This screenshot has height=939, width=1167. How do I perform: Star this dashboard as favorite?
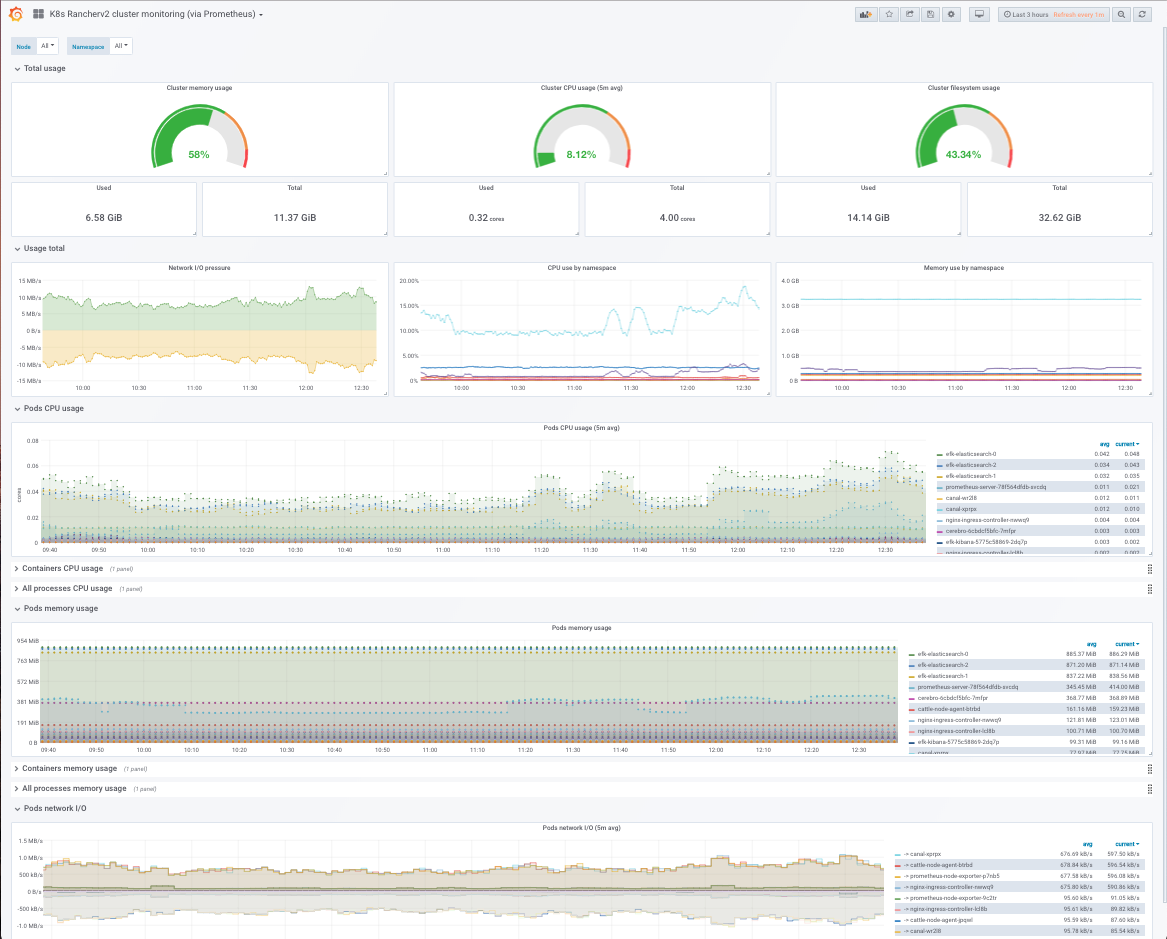pos(889,14)
